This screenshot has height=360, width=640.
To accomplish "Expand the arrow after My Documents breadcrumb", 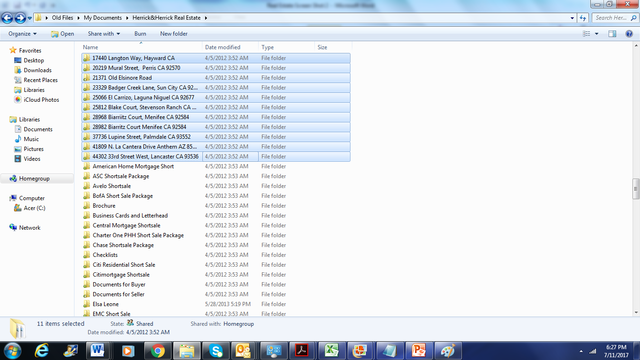I will [127, 18].
